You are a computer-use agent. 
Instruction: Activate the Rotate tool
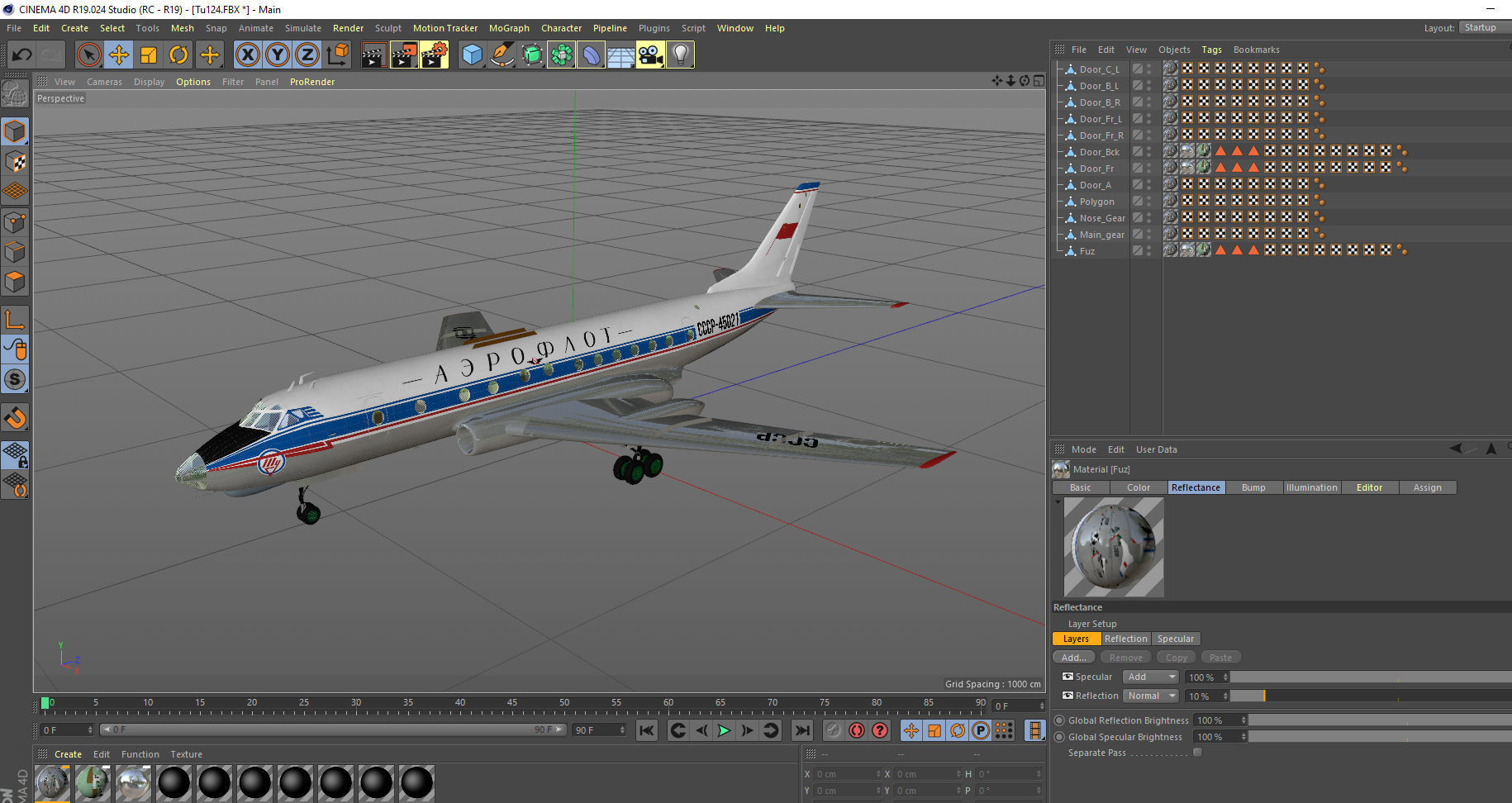coord(178,55)
